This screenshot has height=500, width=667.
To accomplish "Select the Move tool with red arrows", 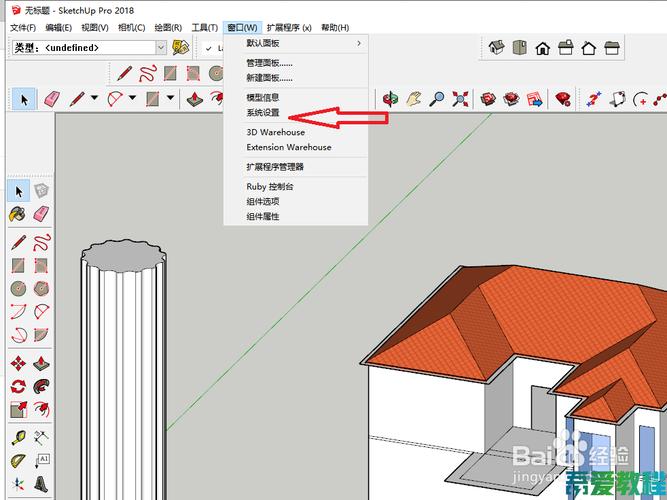I will (18, 363).
